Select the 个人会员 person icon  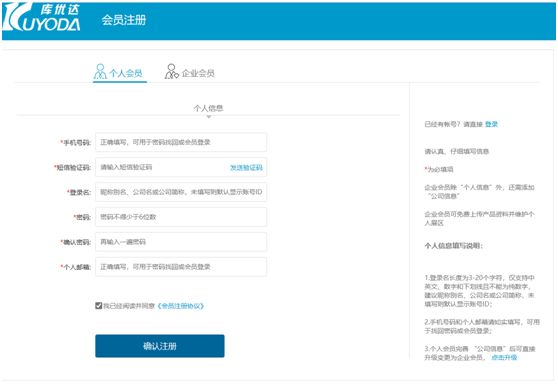tap(100, 72)
